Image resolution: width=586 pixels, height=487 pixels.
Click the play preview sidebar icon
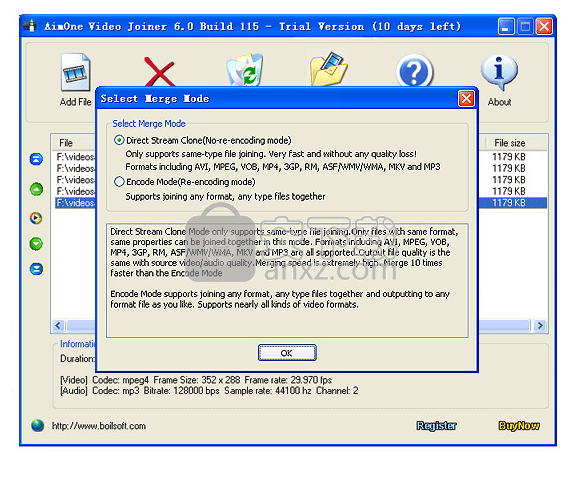[36, 218]
